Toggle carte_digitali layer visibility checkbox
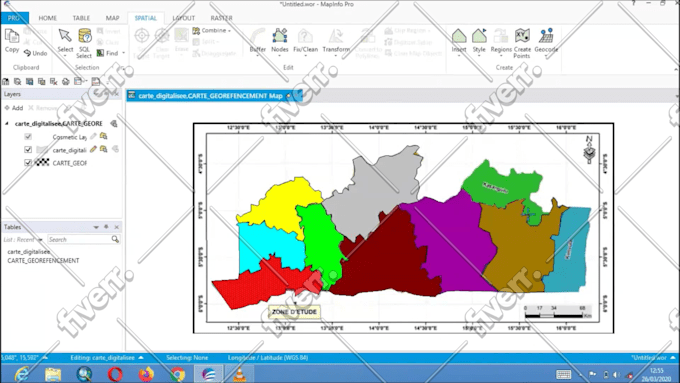The height and width of the screenshot is (383, 680). [x=28, y=150]
